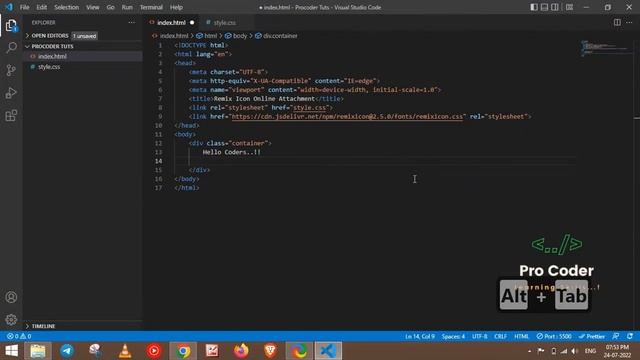Image resolution: width=640 pixels, height=360 pixels.
Task: Select style.css in the file explorer
Action: pos(49,67)
